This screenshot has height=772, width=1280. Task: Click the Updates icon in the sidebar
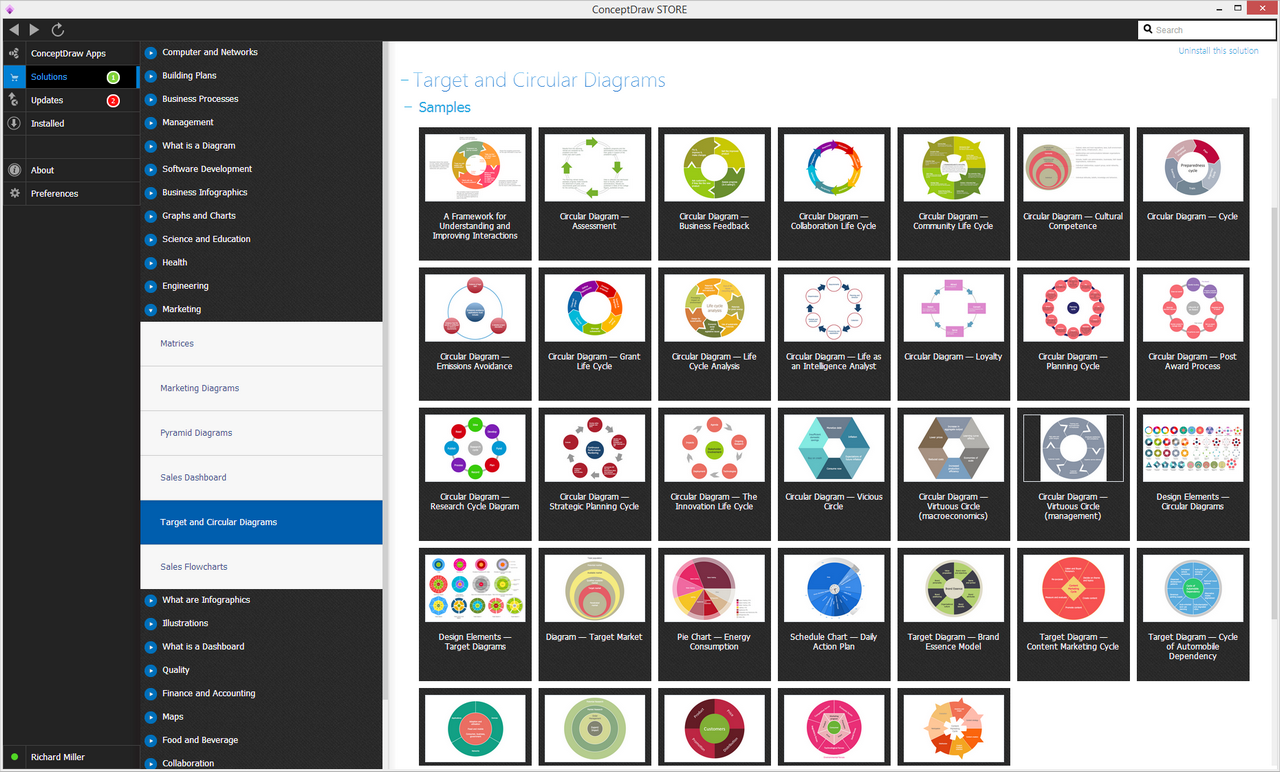click(x=14, y=100)
